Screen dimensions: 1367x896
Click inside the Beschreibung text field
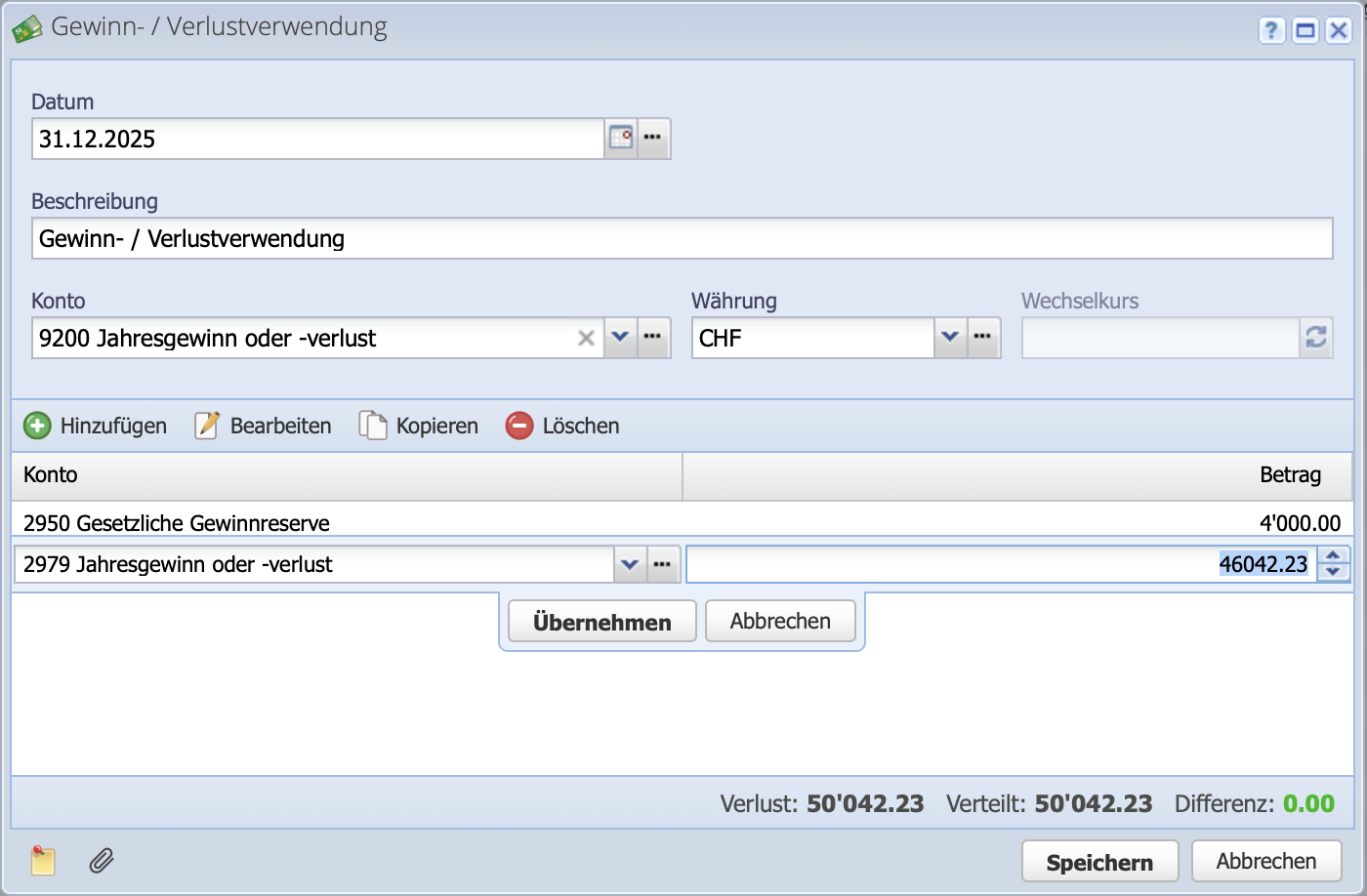391,238
